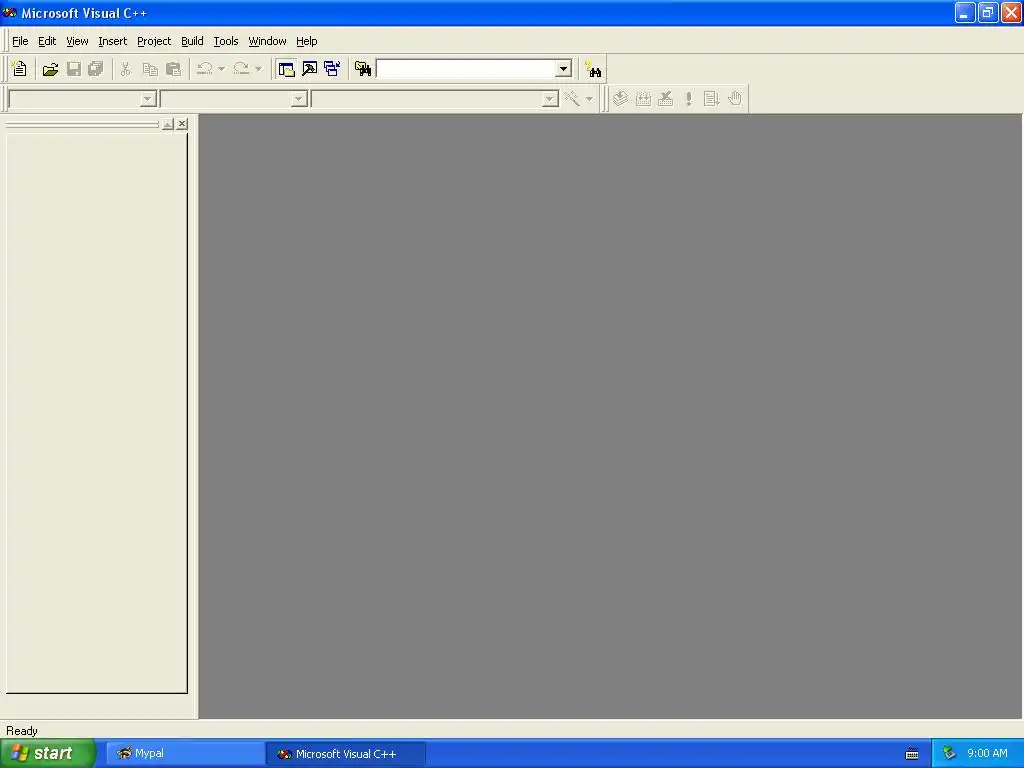
Task: Click the Open file folder icon
Action: tap(50, 69)
